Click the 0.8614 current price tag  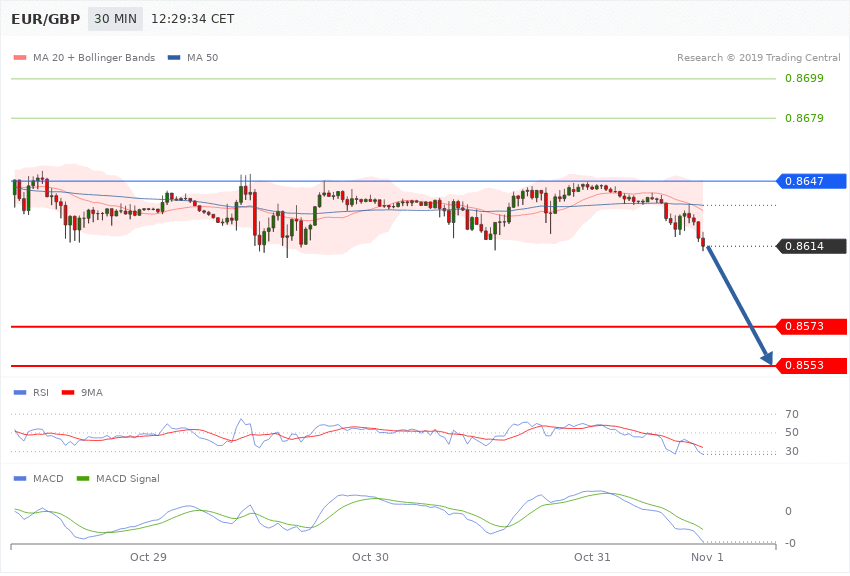[x=811, y=246]
